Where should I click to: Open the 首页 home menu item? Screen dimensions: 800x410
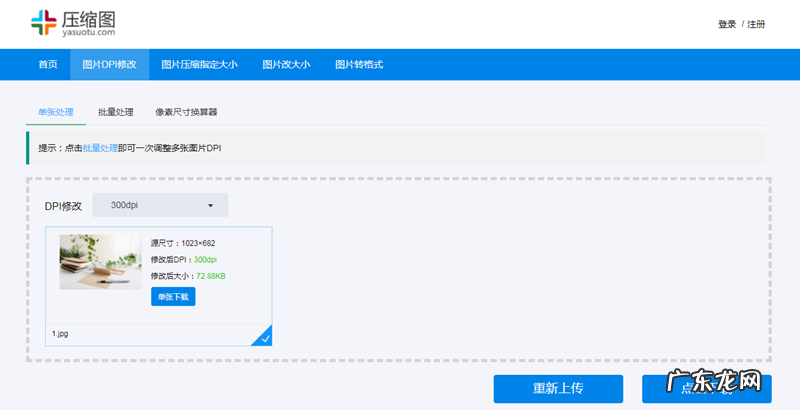click(48, 65)
